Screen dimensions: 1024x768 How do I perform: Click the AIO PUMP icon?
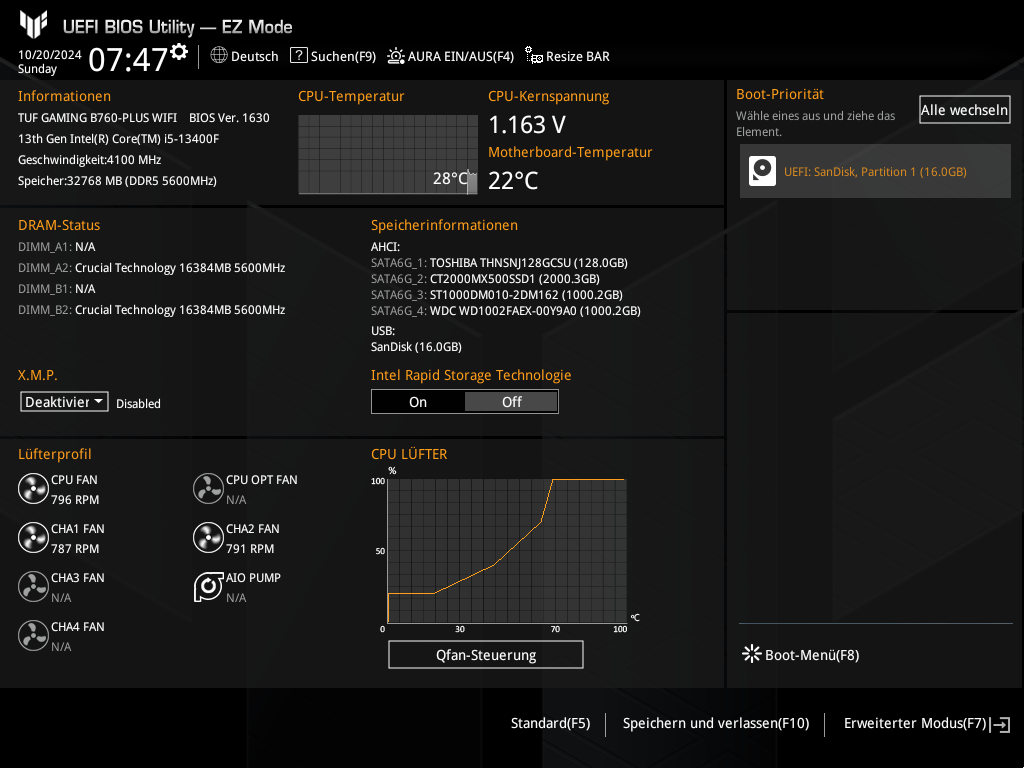(x=208, y=586)
